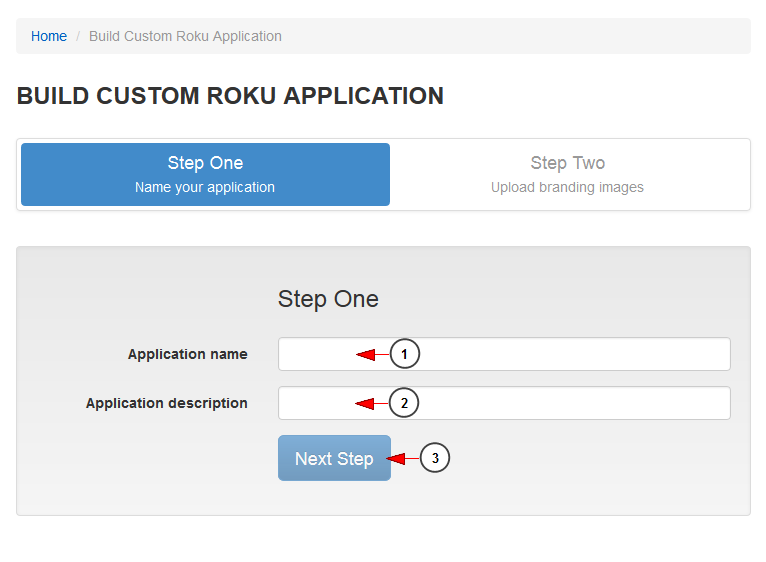Focus the Application description input field
The image size is (766, 562).
point(504,403)
